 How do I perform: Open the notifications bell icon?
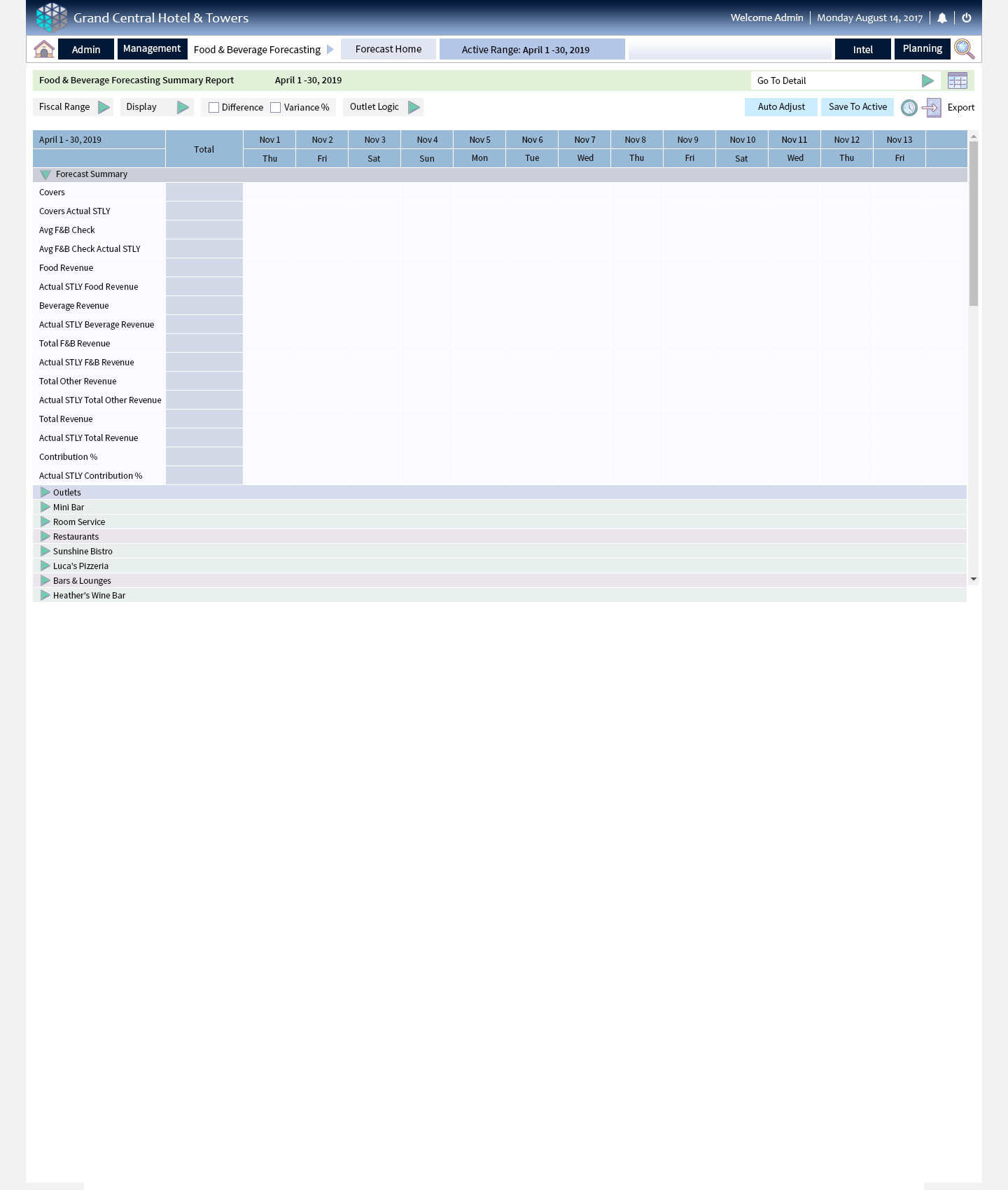point(942,18)
